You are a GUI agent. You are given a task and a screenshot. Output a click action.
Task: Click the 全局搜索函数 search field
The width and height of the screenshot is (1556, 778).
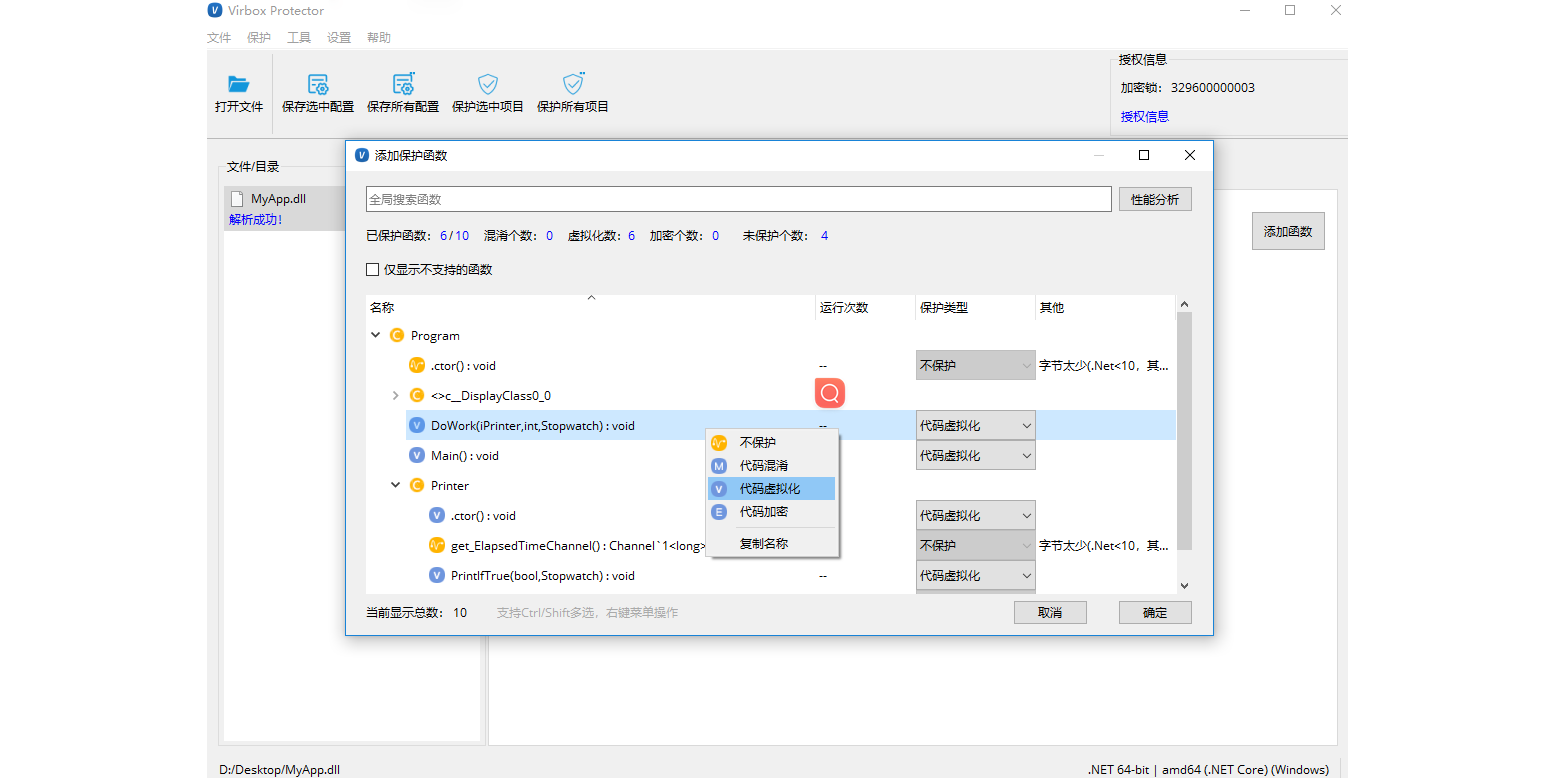coord(738,198)
